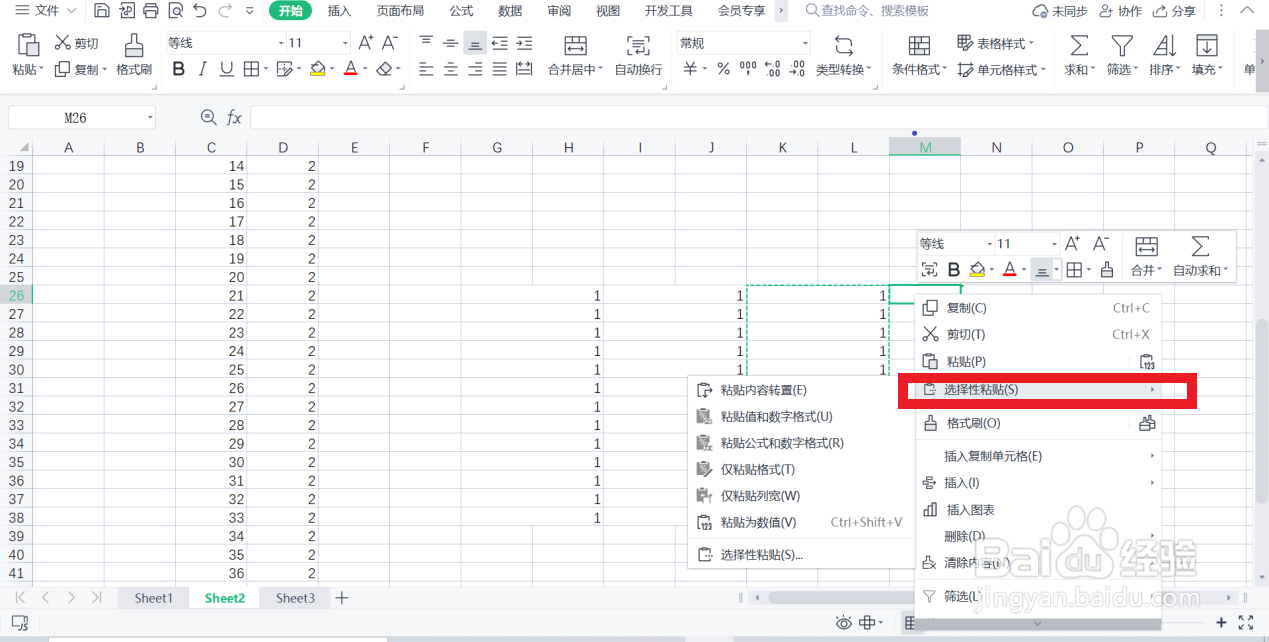
Task: Click the Merge and Center (合并居中) icon
Action: pos(575,46)
